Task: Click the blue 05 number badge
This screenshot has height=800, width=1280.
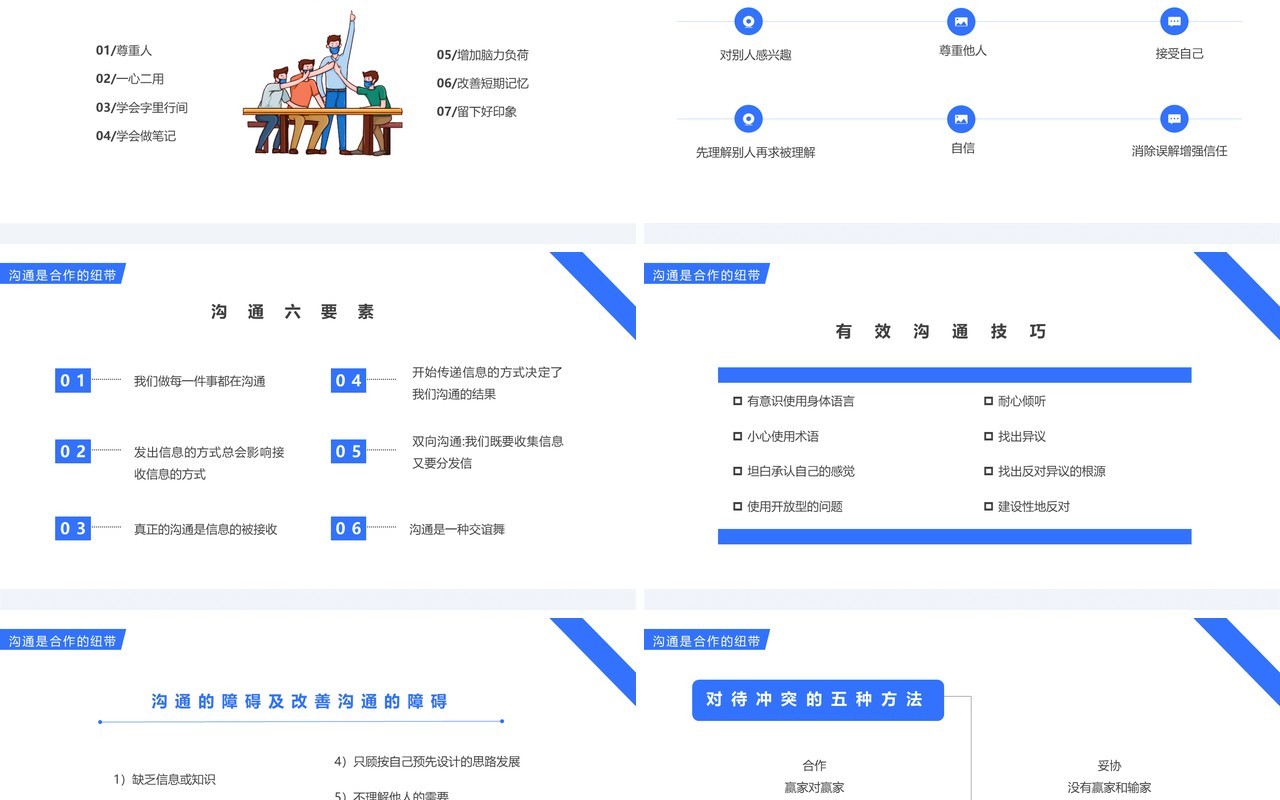Action: tap(348, 451)
